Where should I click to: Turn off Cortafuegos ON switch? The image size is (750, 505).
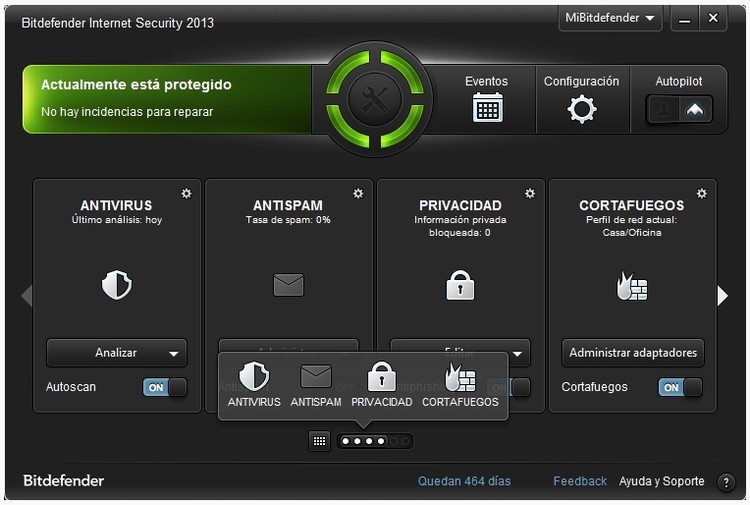point(680,387)
